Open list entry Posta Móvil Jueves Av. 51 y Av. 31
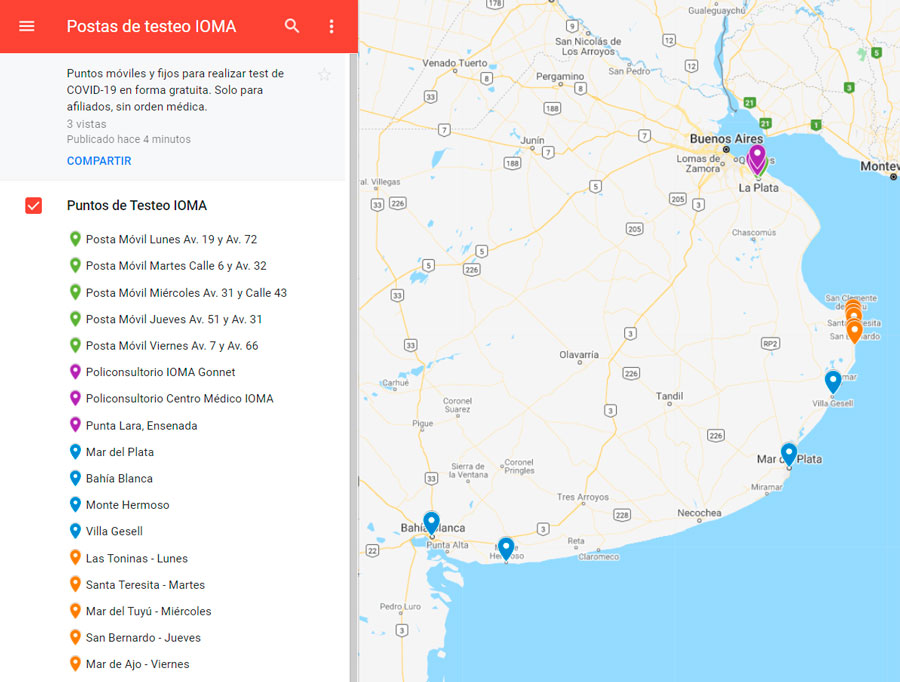Image resolution: width=900 pixels, height=682 pixels. pyautogui.click(x=174, y=319)
